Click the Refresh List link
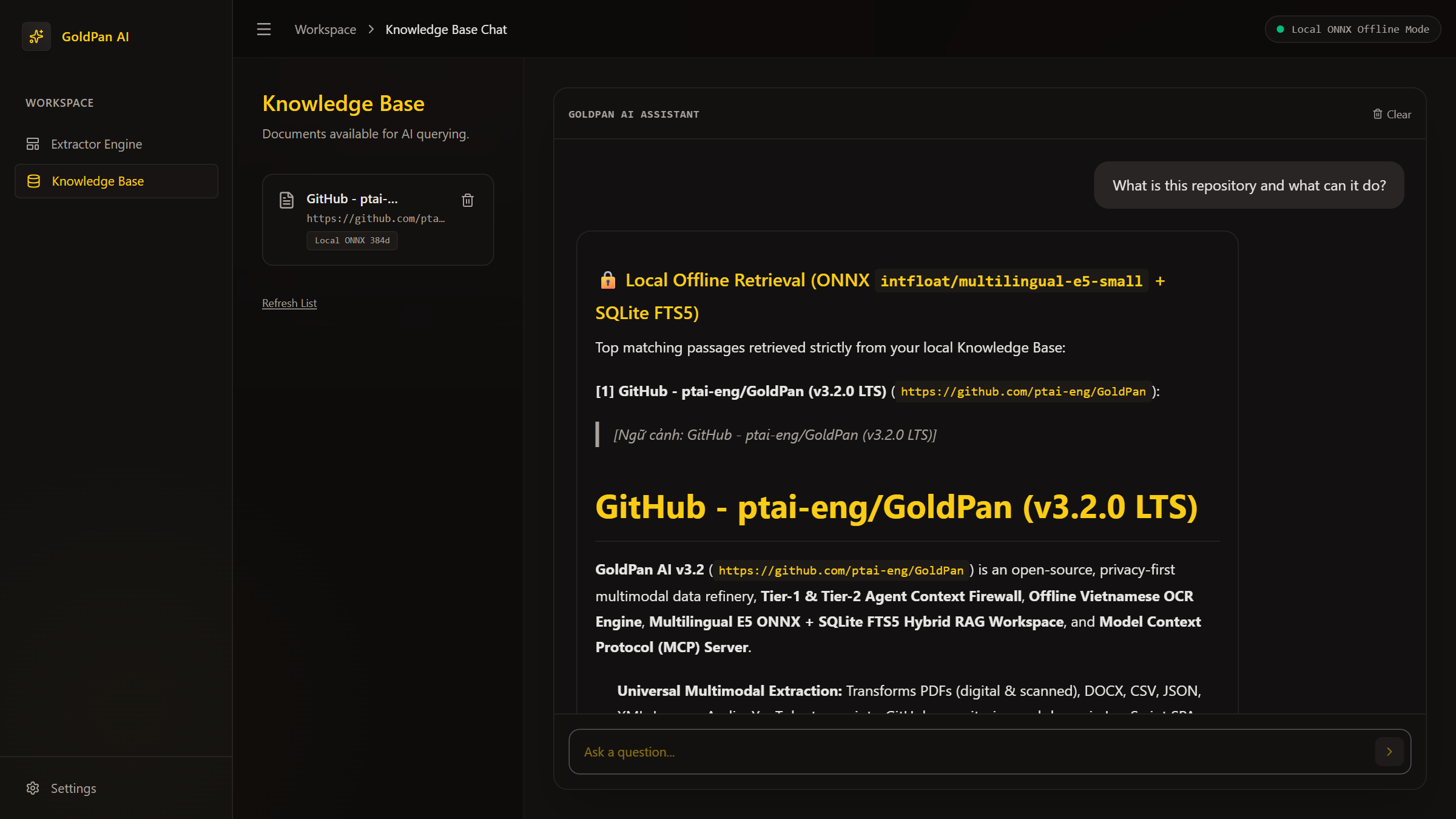Viewport: 1456px width, 819px height. pos(289,303)
